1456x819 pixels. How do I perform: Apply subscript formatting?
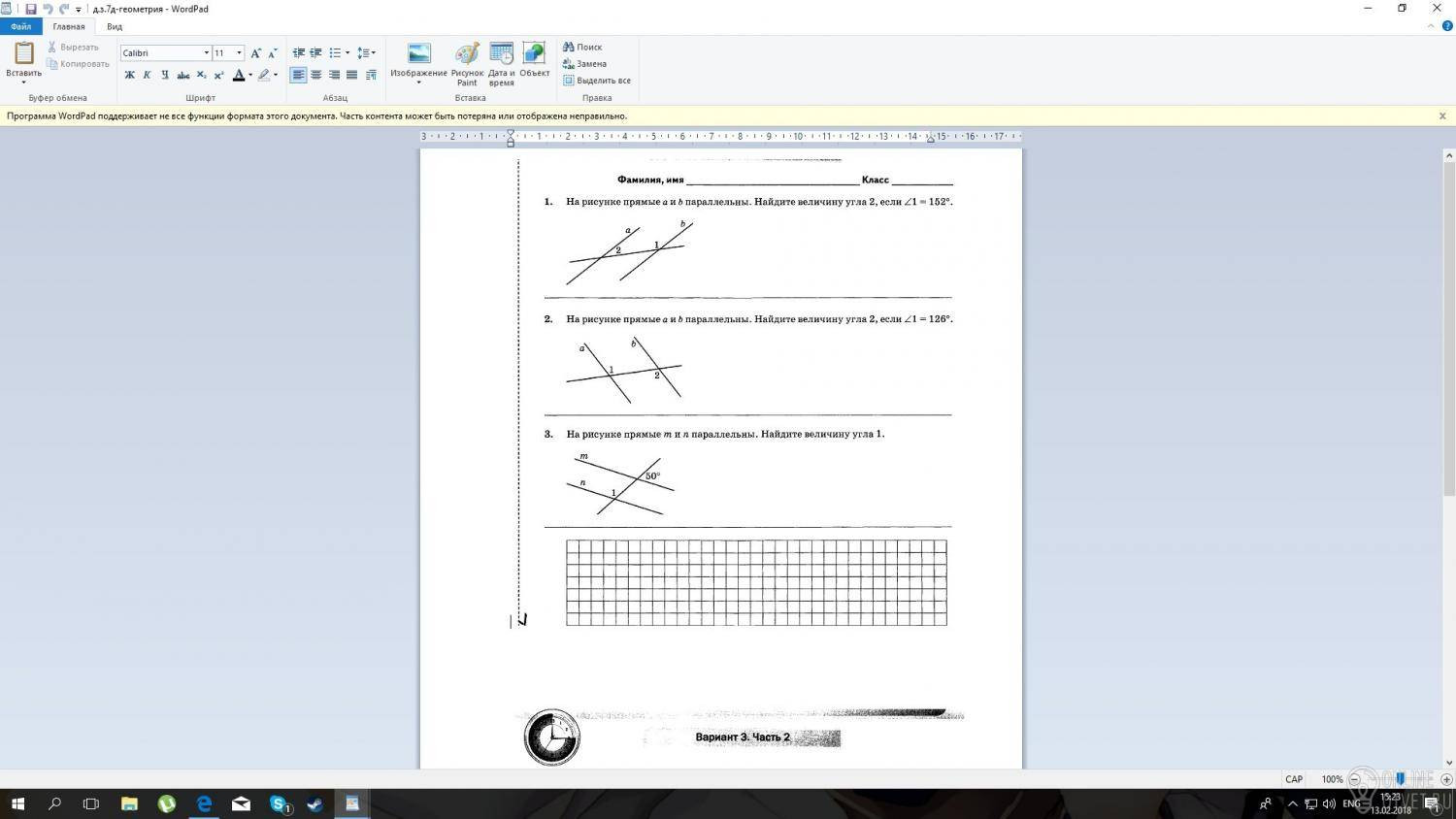[201, 75]
